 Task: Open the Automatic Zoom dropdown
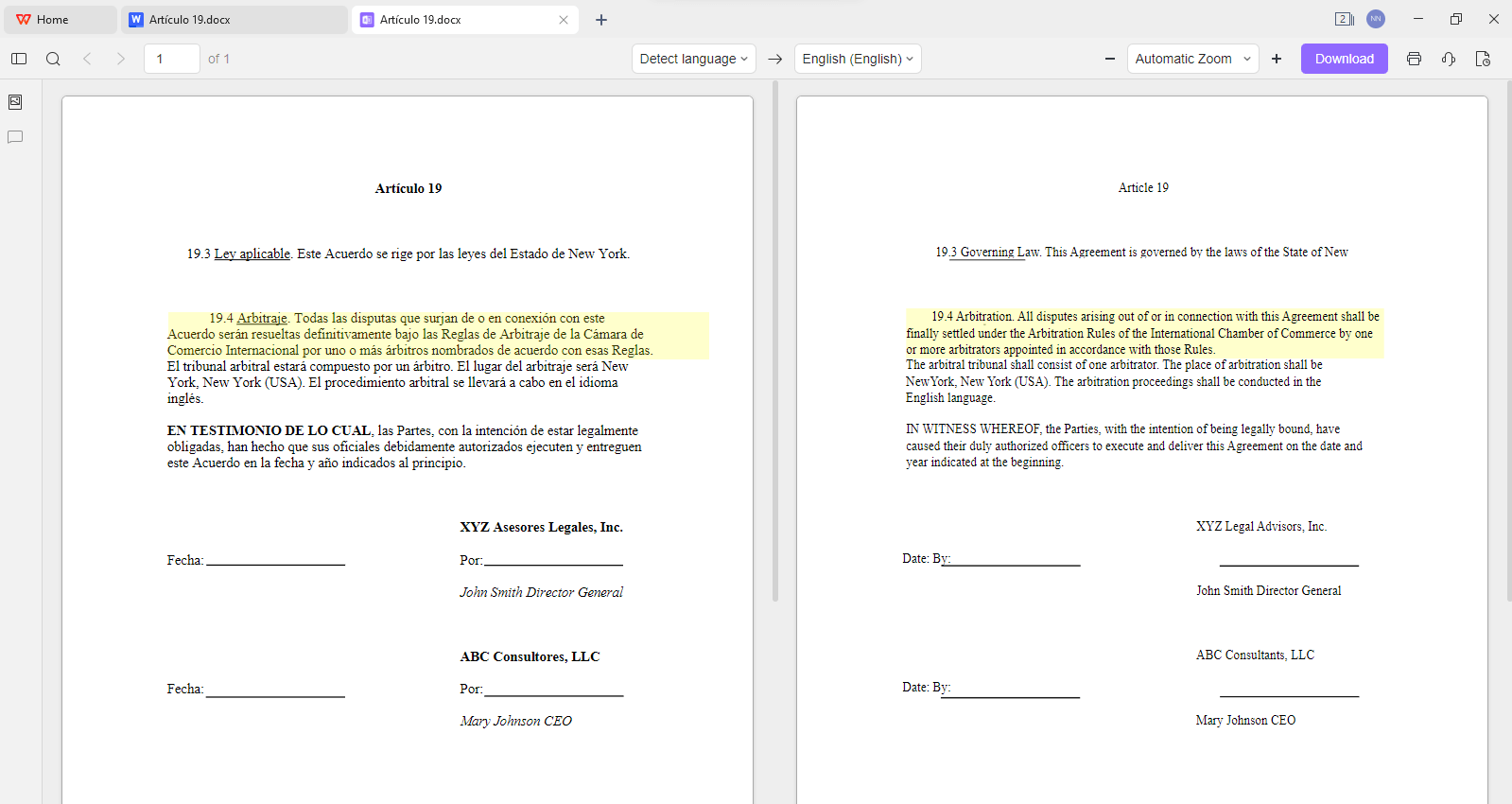(1193, 59)
